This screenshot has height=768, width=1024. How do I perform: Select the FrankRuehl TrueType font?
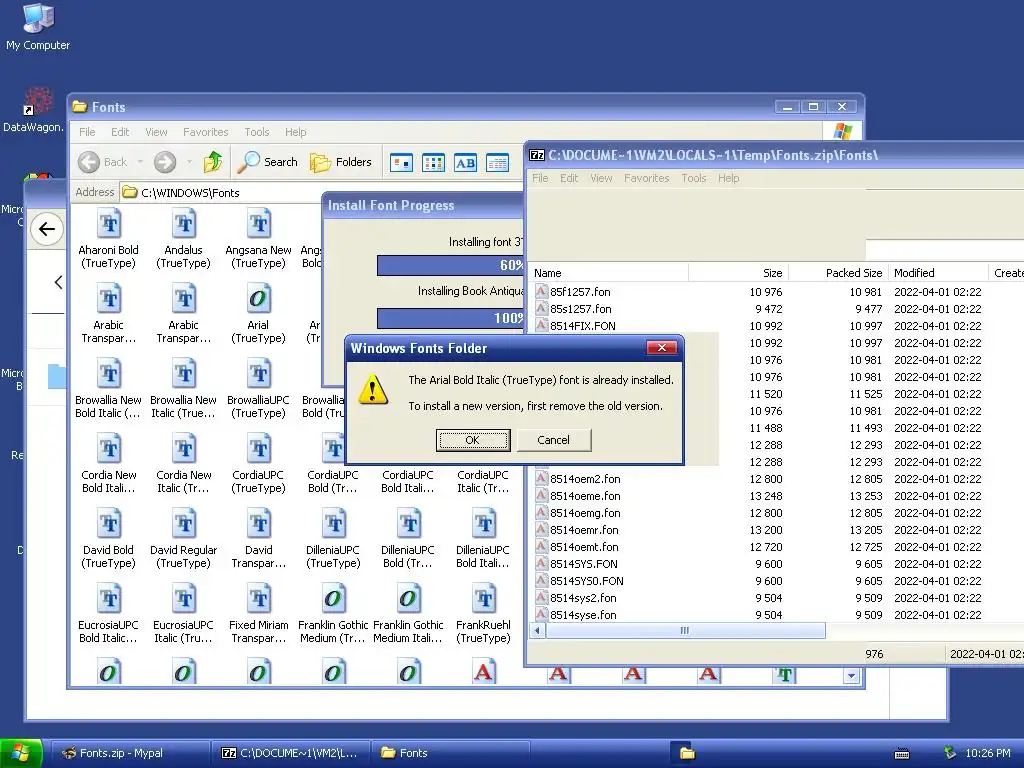pyautogui.click(x=484, y=600)
